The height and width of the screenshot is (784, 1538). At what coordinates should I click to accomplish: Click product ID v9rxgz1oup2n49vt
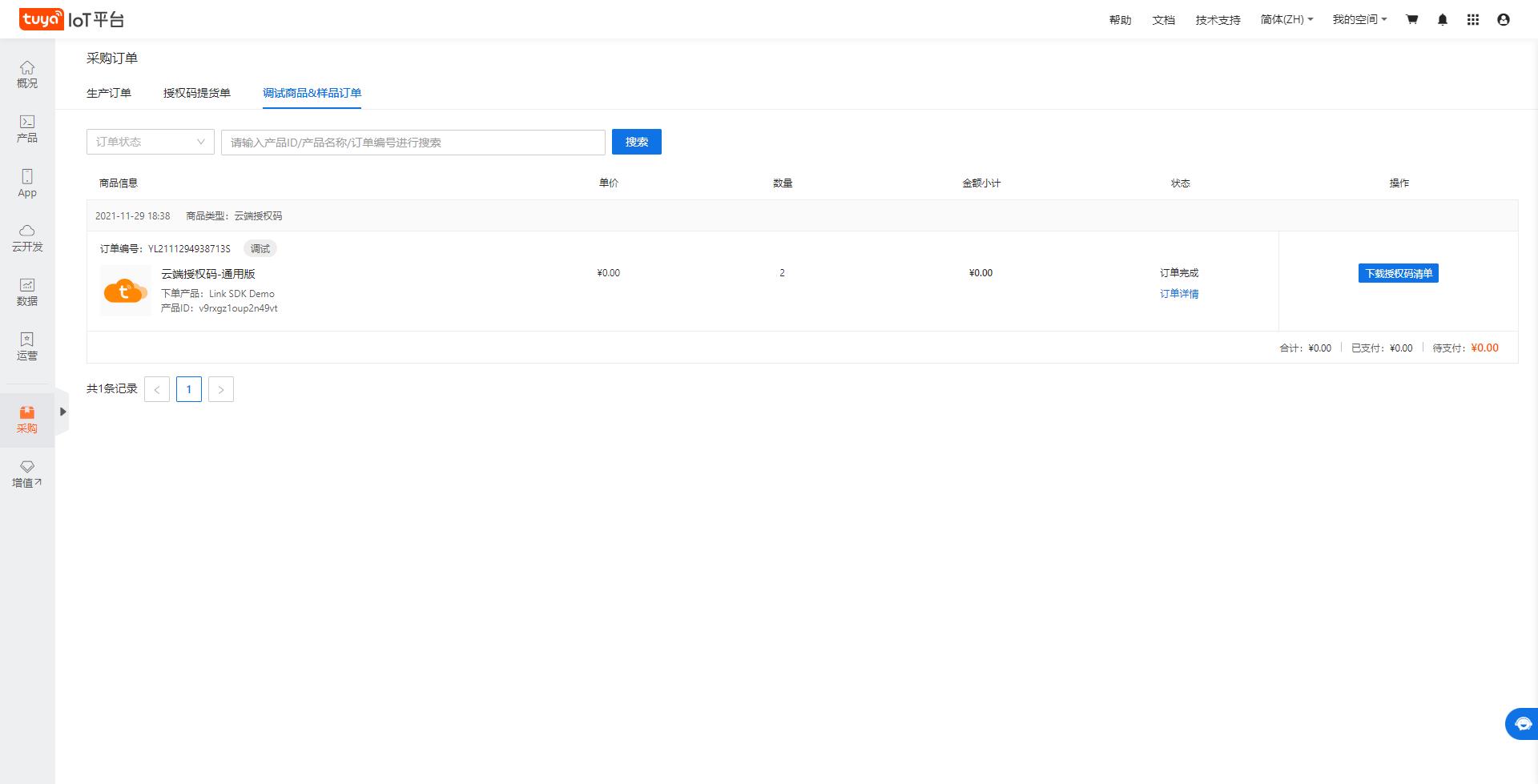(x=239, y=308)
